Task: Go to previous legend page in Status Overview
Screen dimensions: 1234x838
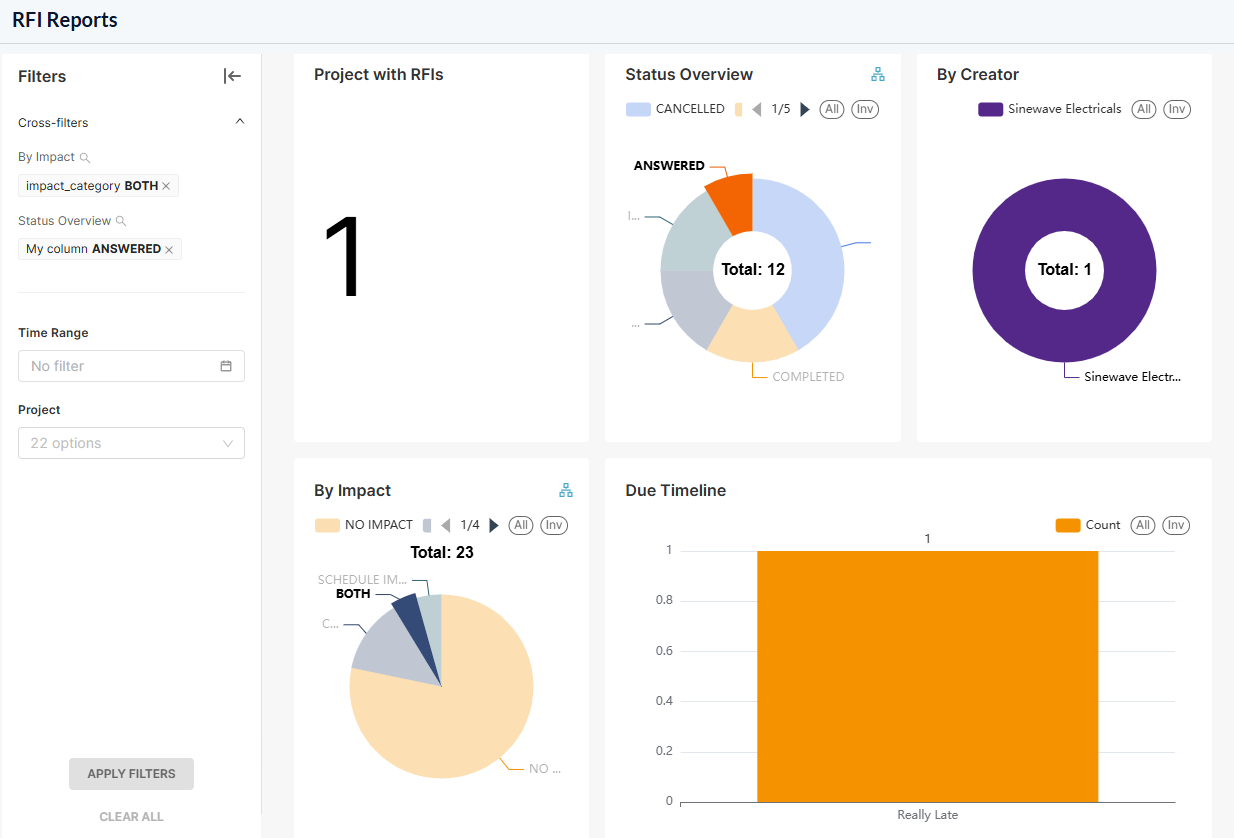Action: [x=757, y=109]
